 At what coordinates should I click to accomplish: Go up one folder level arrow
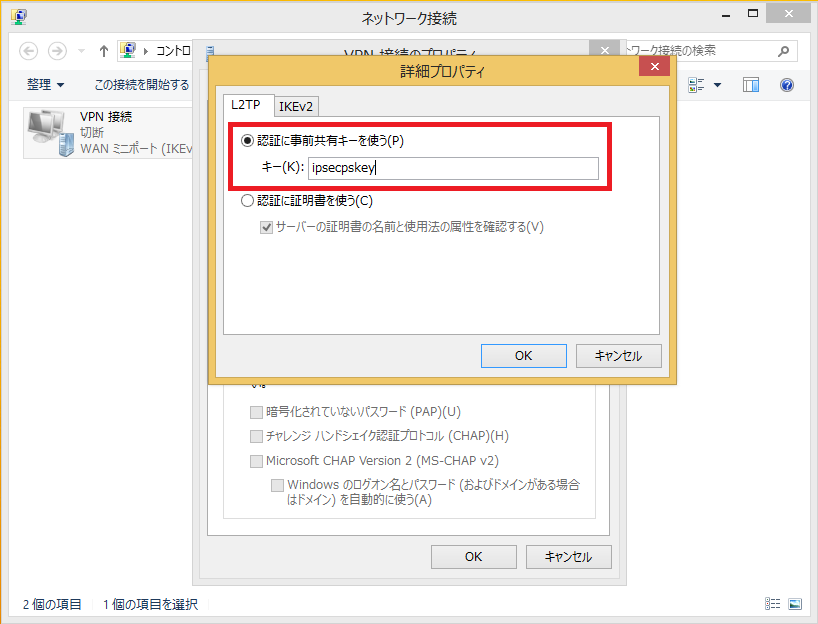(103, 51)
